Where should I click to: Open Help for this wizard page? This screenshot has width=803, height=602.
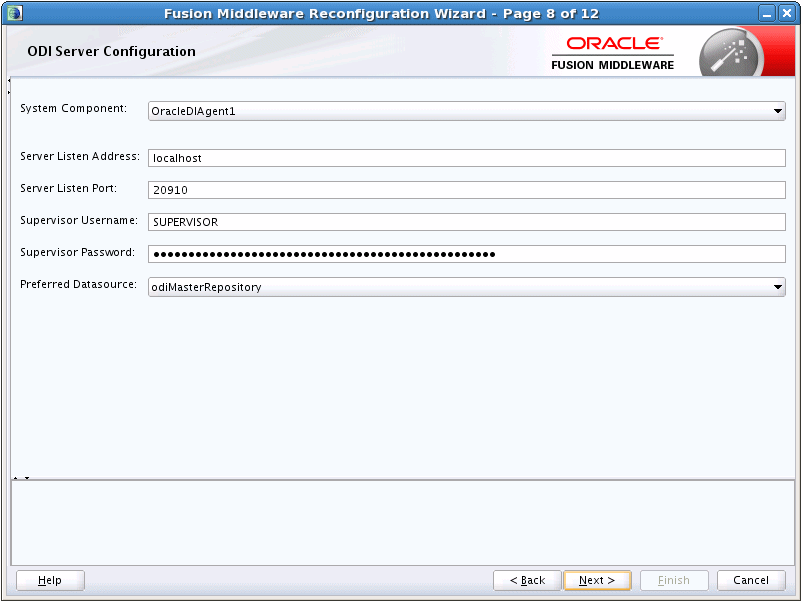click(x=50, y=580)
